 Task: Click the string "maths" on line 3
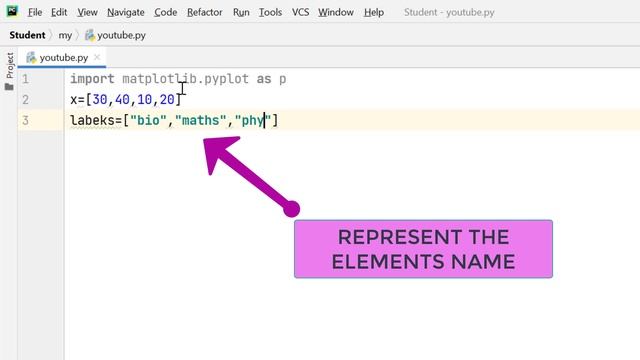pos(200,120)
